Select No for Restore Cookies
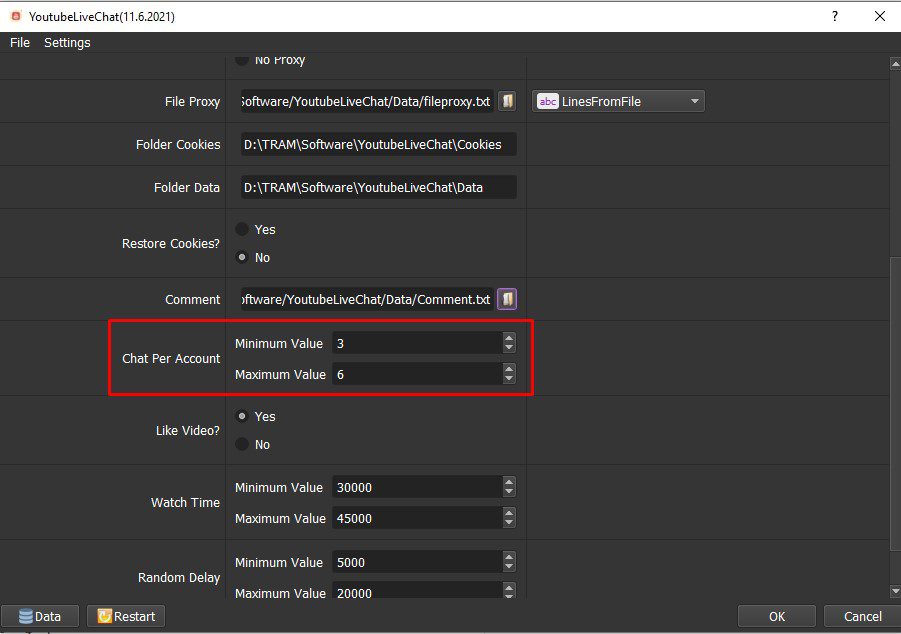901x634 pixels. click(x=242, y=257)
